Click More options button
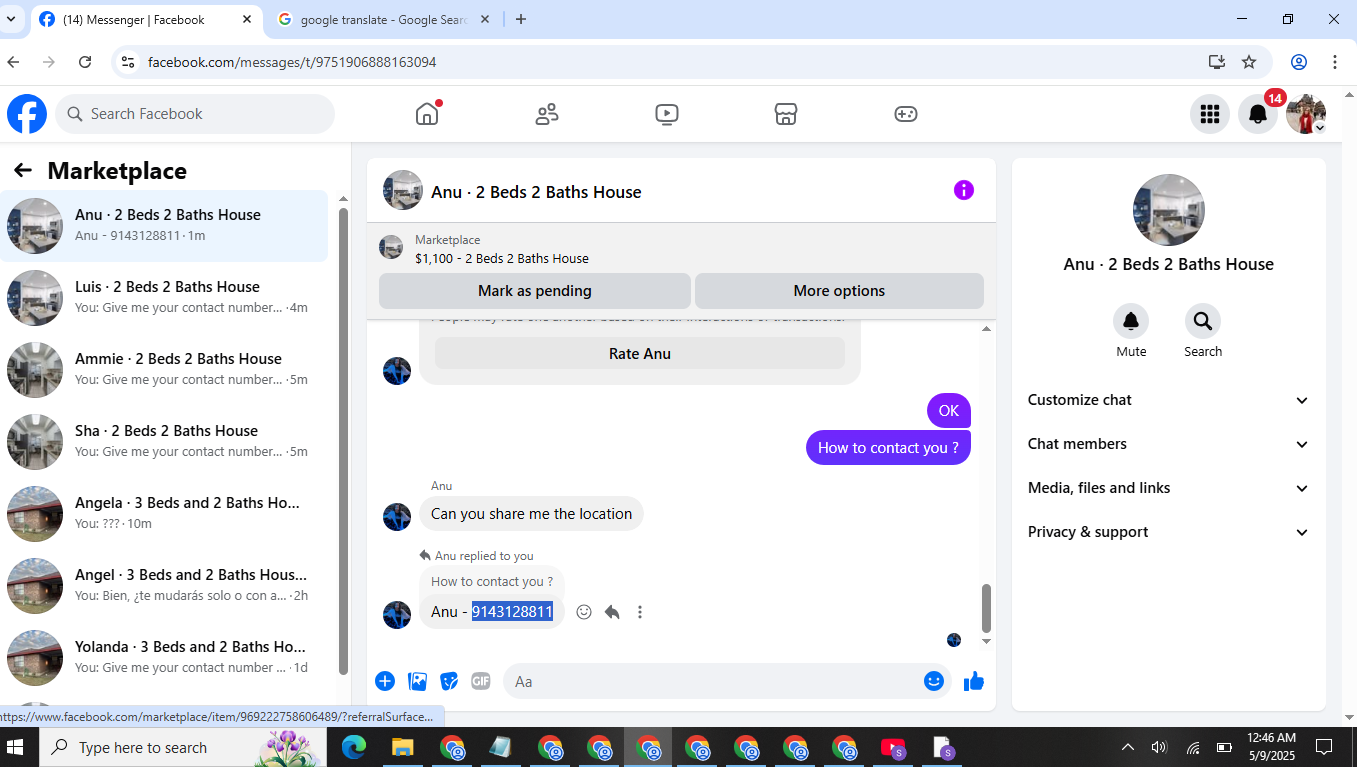 (x=839, y=291)
